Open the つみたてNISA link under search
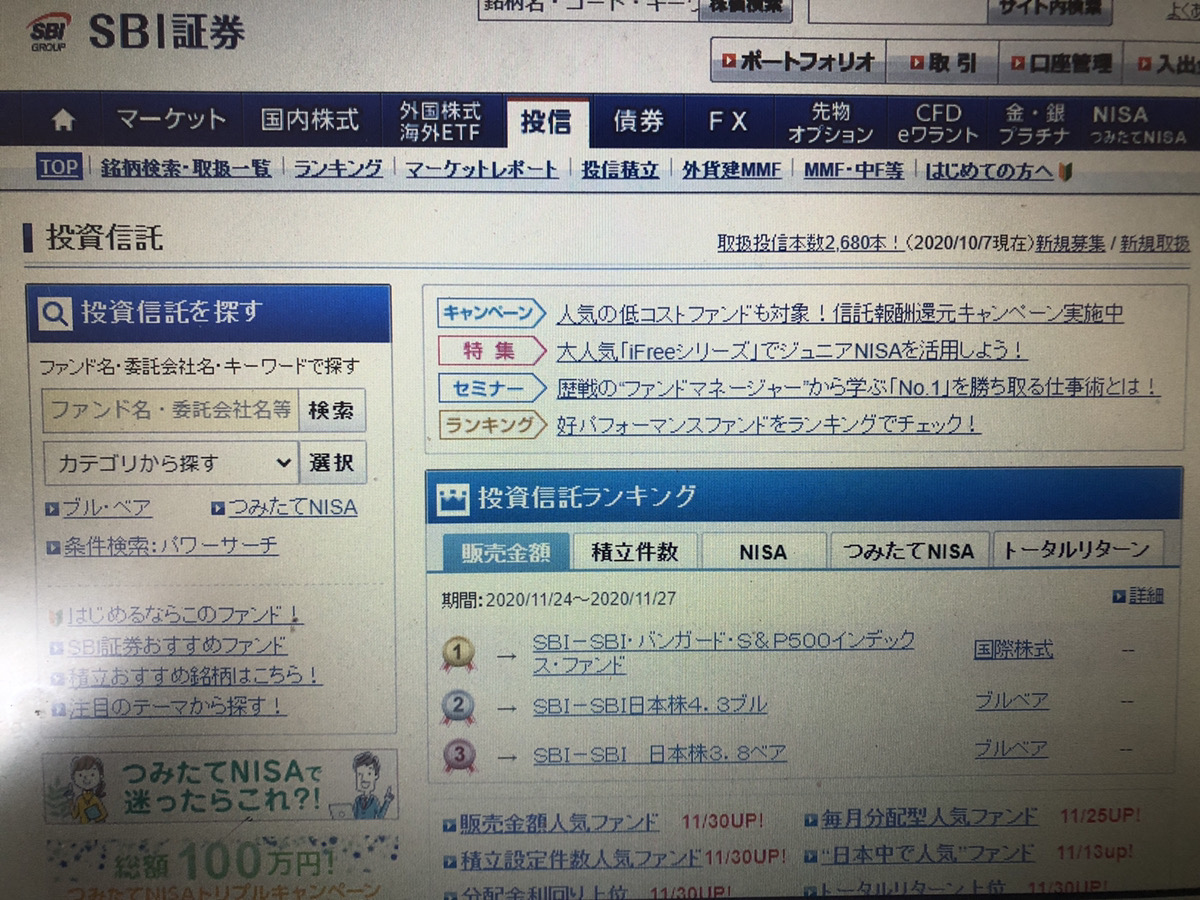The image size is (1200, 900). tap(292, 508)
